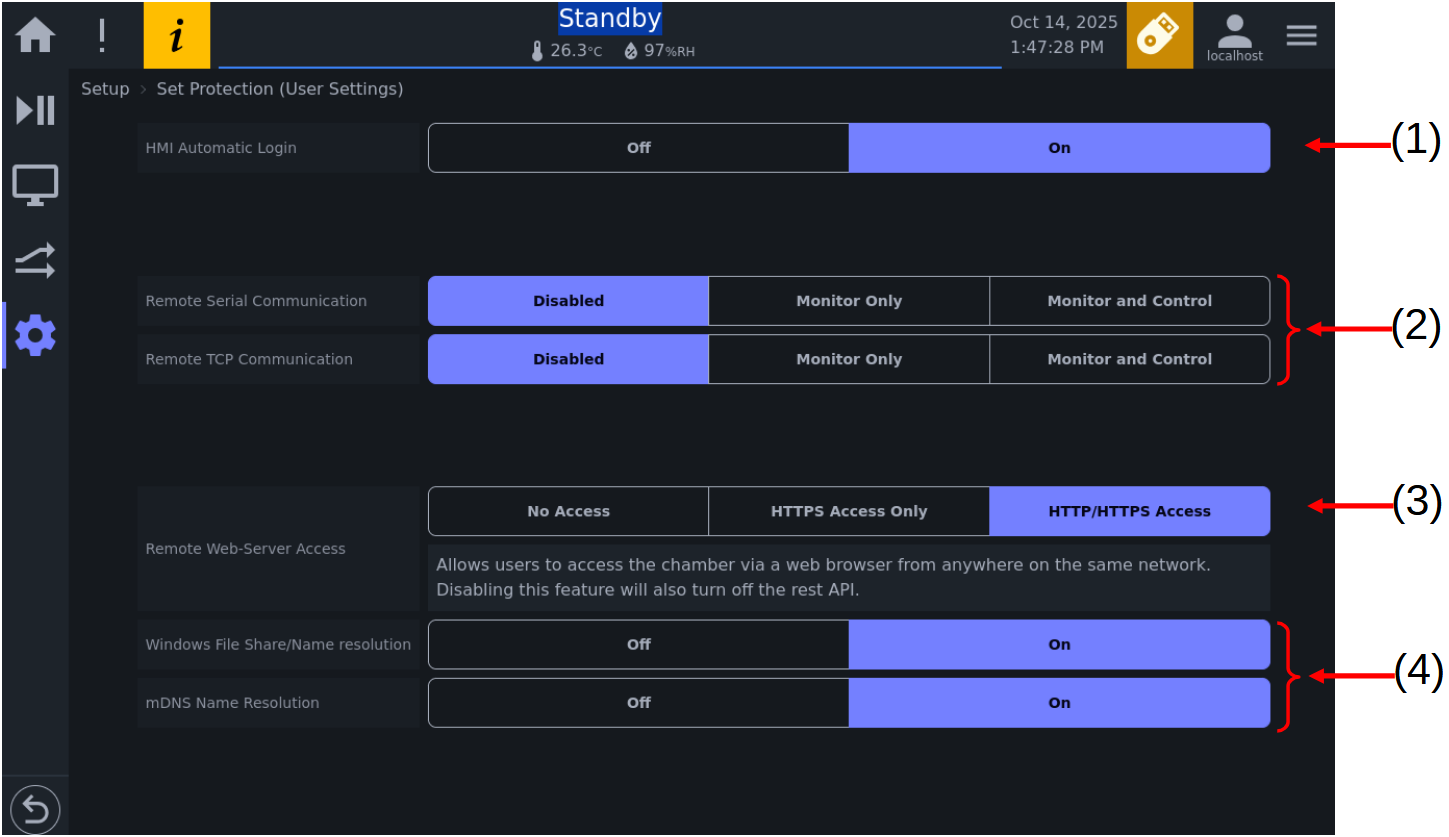Screen dimensions: 1449x837
Task: Click Set Protection (User Settings) breadcrumb
Action: (280, 89)
